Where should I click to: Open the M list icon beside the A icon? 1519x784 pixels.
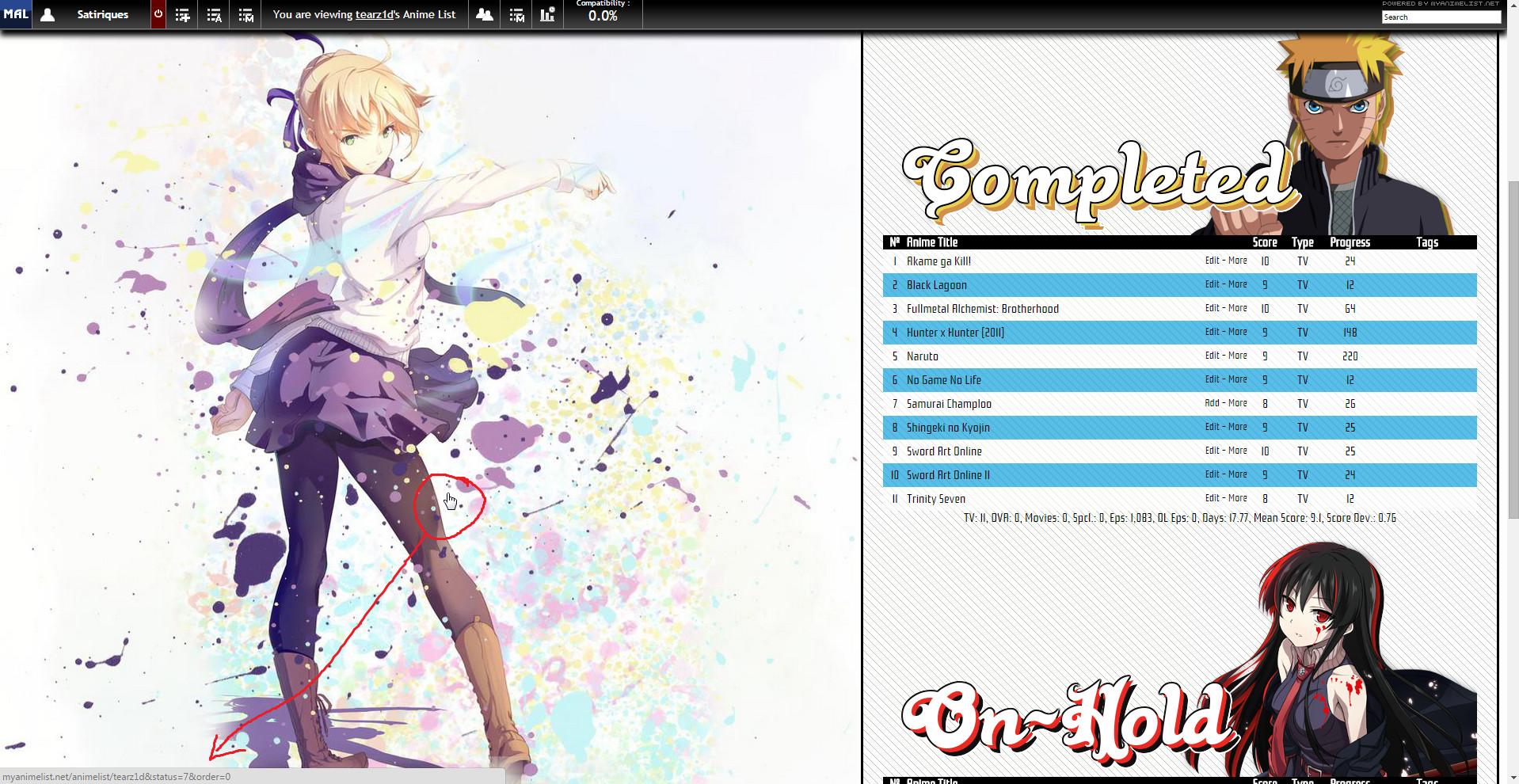click(246, 15)
